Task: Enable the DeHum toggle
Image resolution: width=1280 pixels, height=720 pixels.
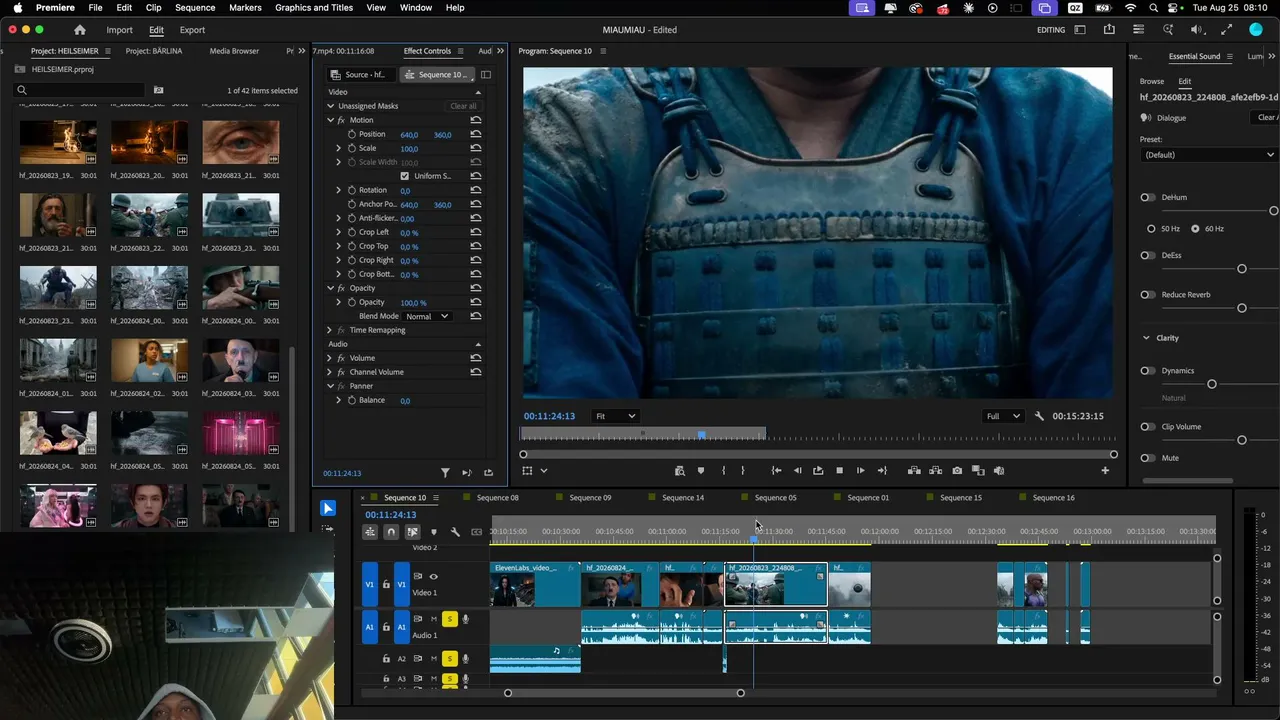Action: (x=1147, y=197)
